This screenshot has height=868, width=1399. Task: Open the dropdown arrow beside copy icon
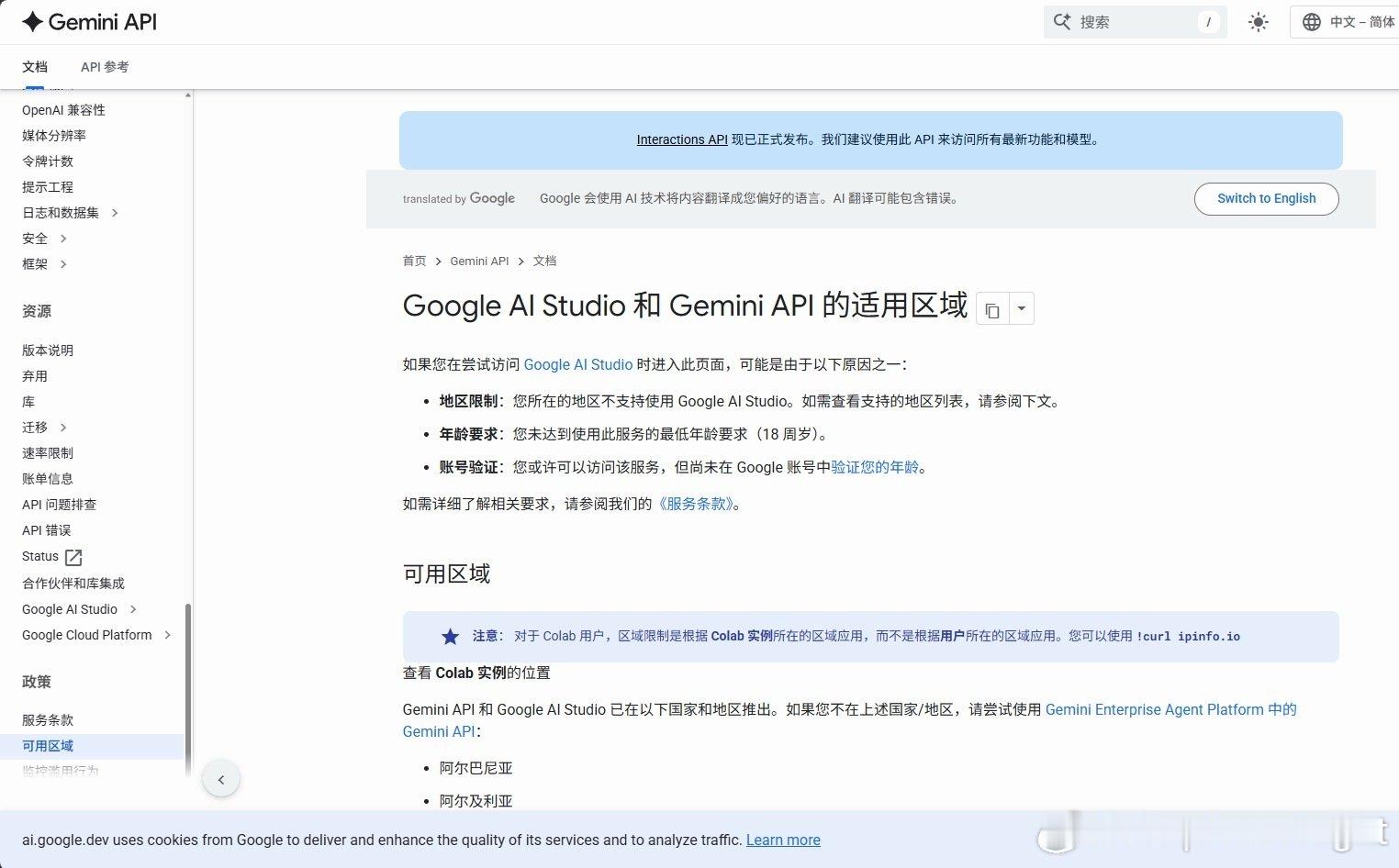[x=1022, y=309]
